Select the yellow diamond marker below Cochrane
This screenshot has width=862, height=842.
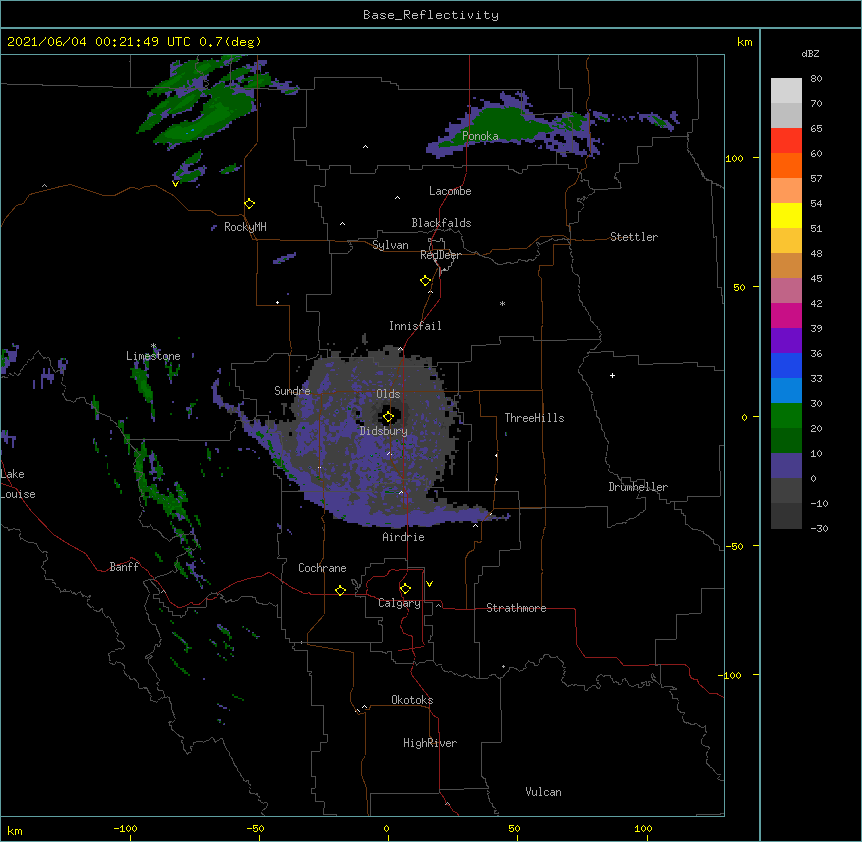(x=340, y=590)
